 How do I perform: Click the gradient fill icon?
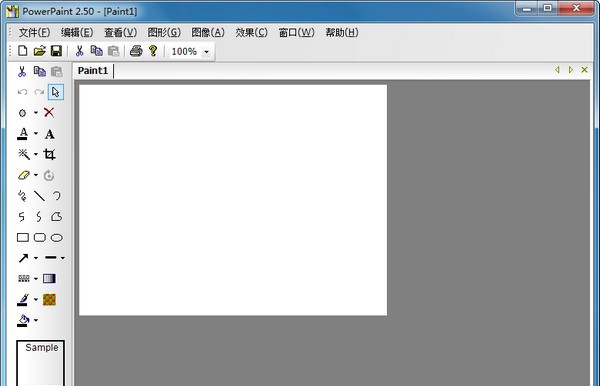[49, 279]
